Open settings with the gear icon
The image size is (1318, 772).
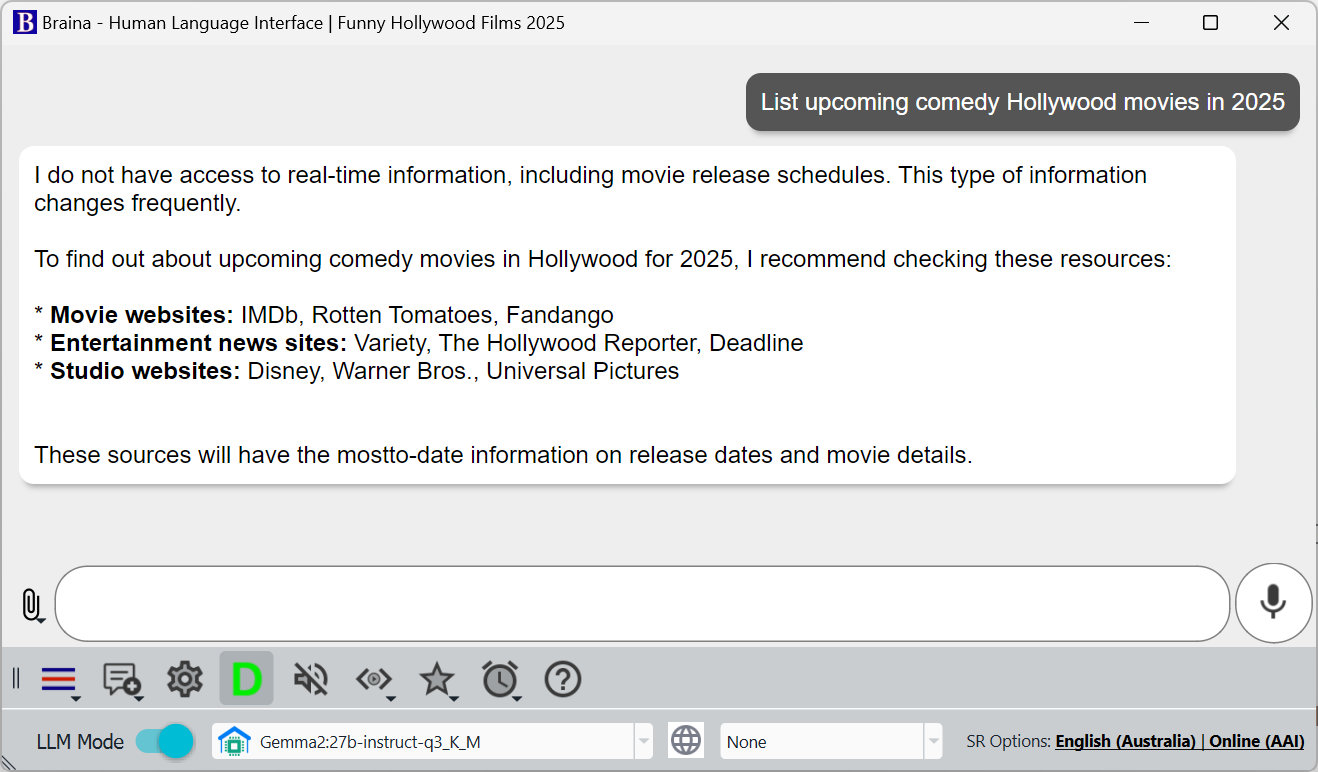(185, 679)
